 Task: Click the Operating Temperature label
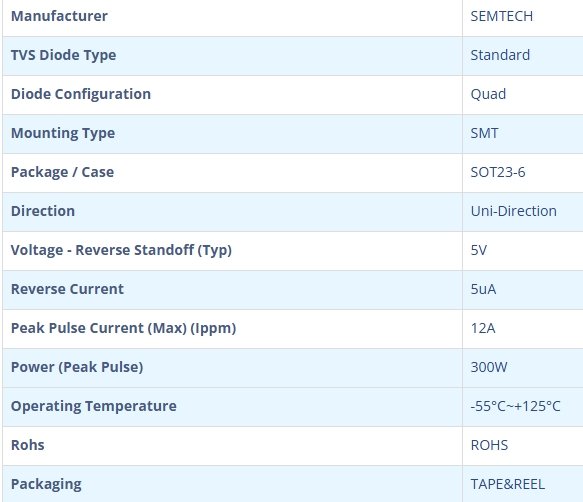(94, 406)
